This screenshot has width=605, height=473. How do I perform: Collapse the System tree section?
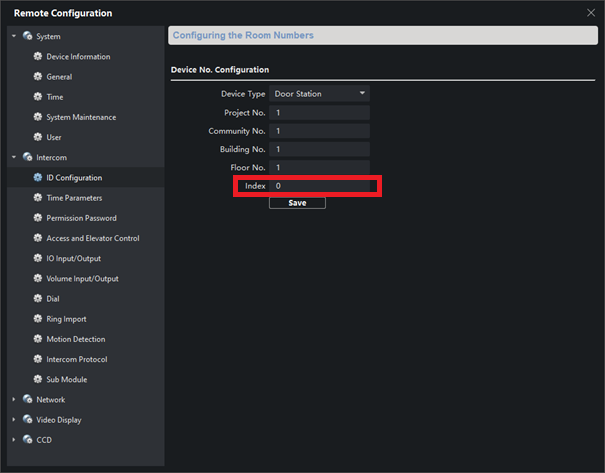[14, 36]
